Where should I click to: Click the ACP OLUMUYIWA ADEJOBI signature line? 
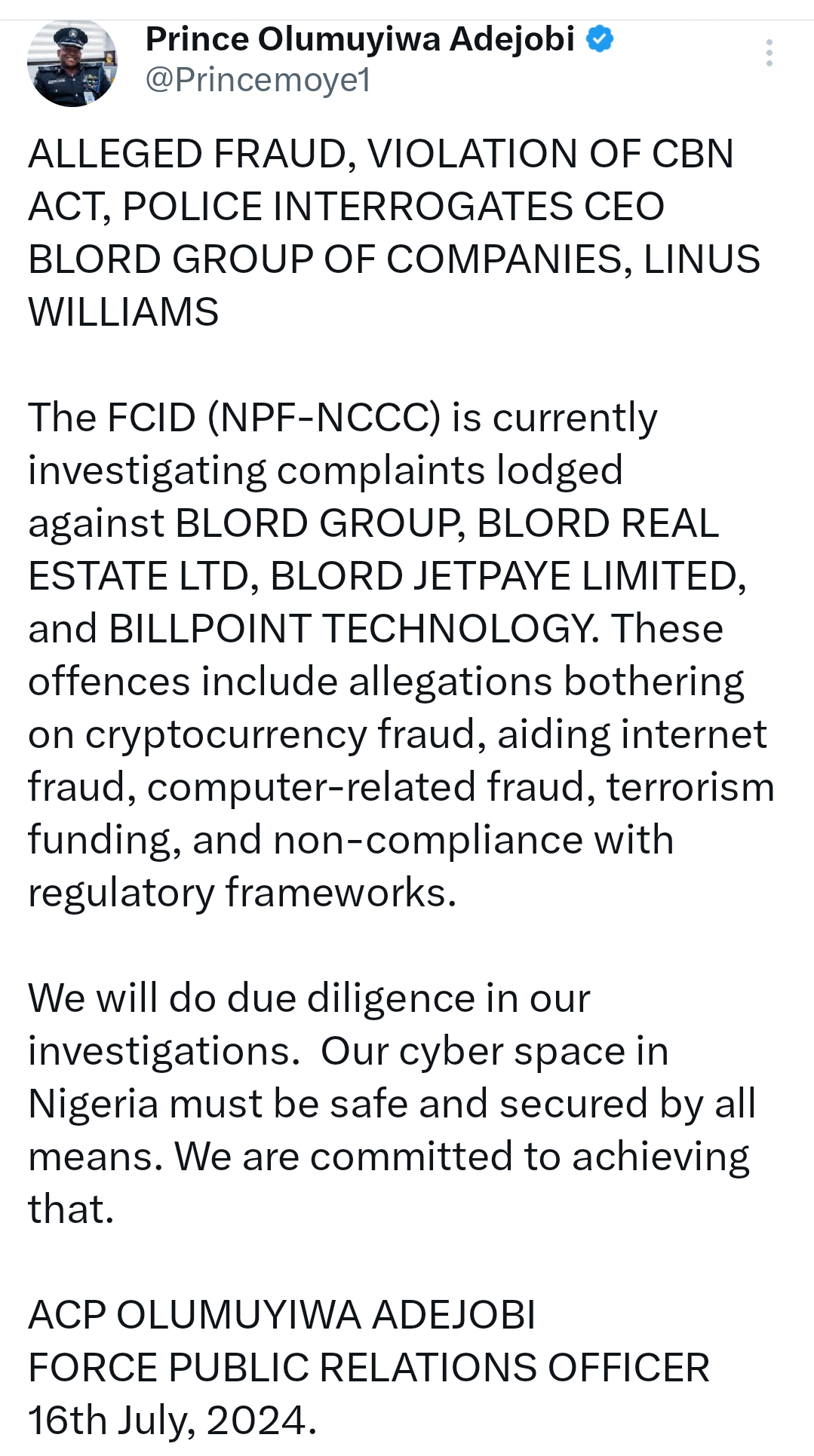click(282, 1315)
